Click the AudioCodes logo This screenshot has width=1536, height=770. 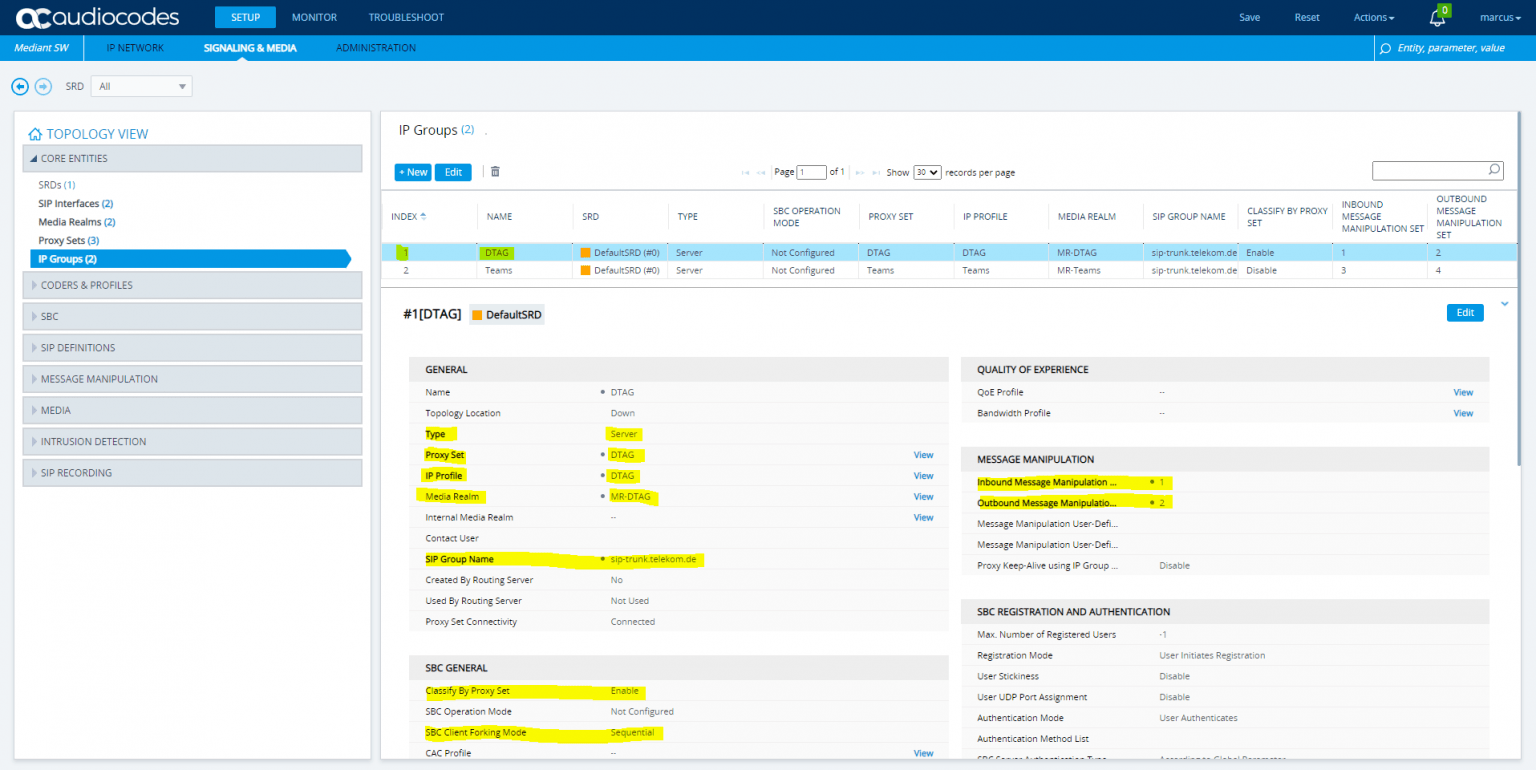(99, 17)
